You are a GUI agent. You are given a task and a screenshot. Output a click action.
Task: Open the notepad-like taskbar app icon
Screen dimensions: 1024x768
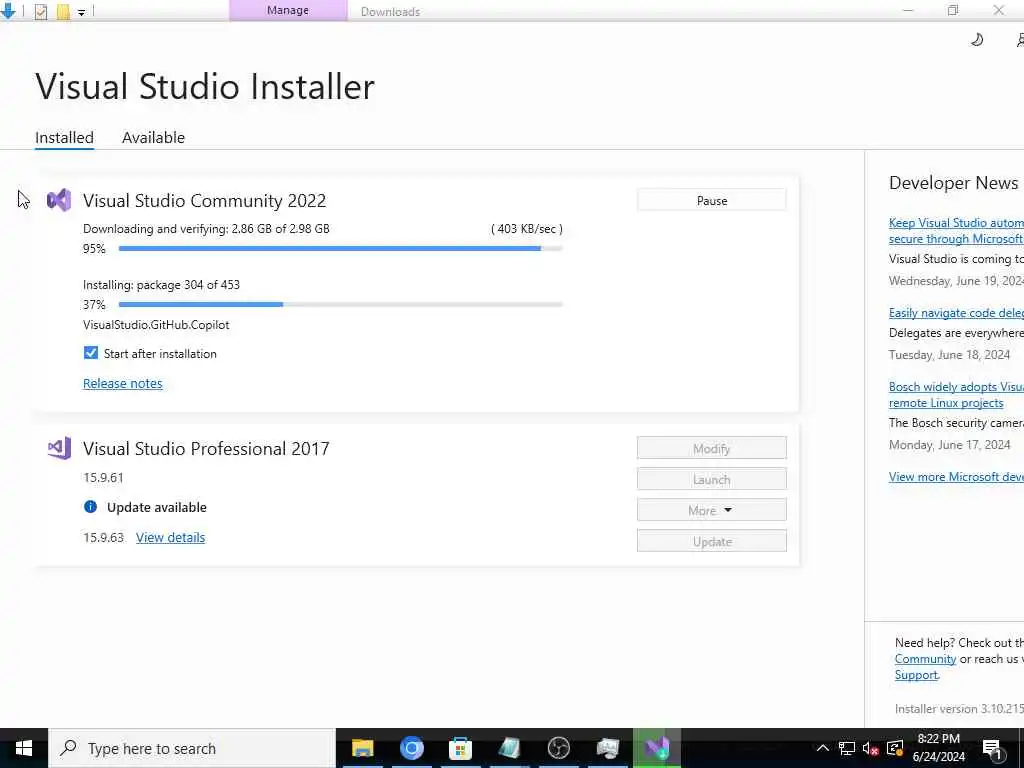[x=509, y=748]
